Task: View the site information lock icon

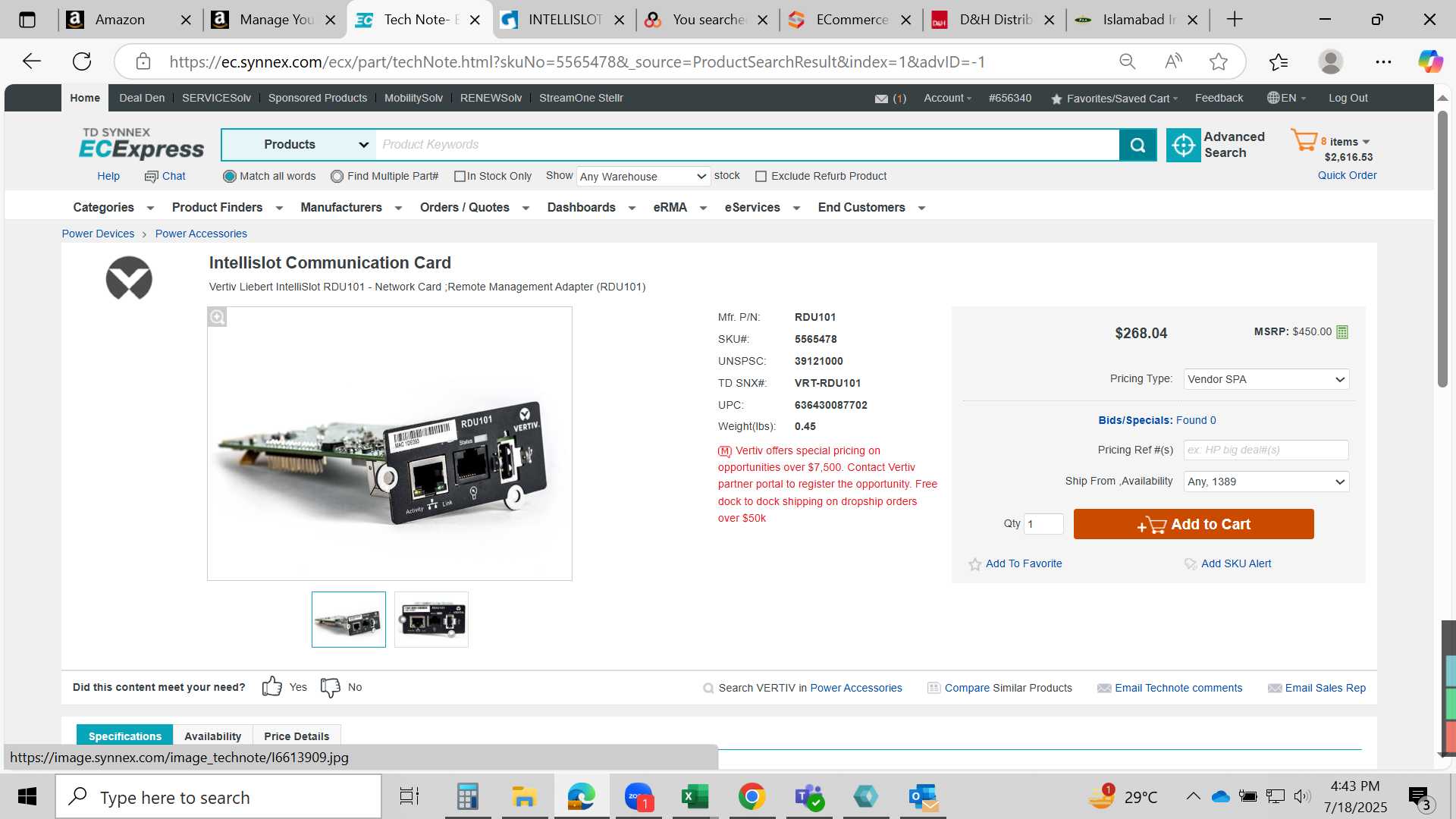Action: tap(143, 61)
